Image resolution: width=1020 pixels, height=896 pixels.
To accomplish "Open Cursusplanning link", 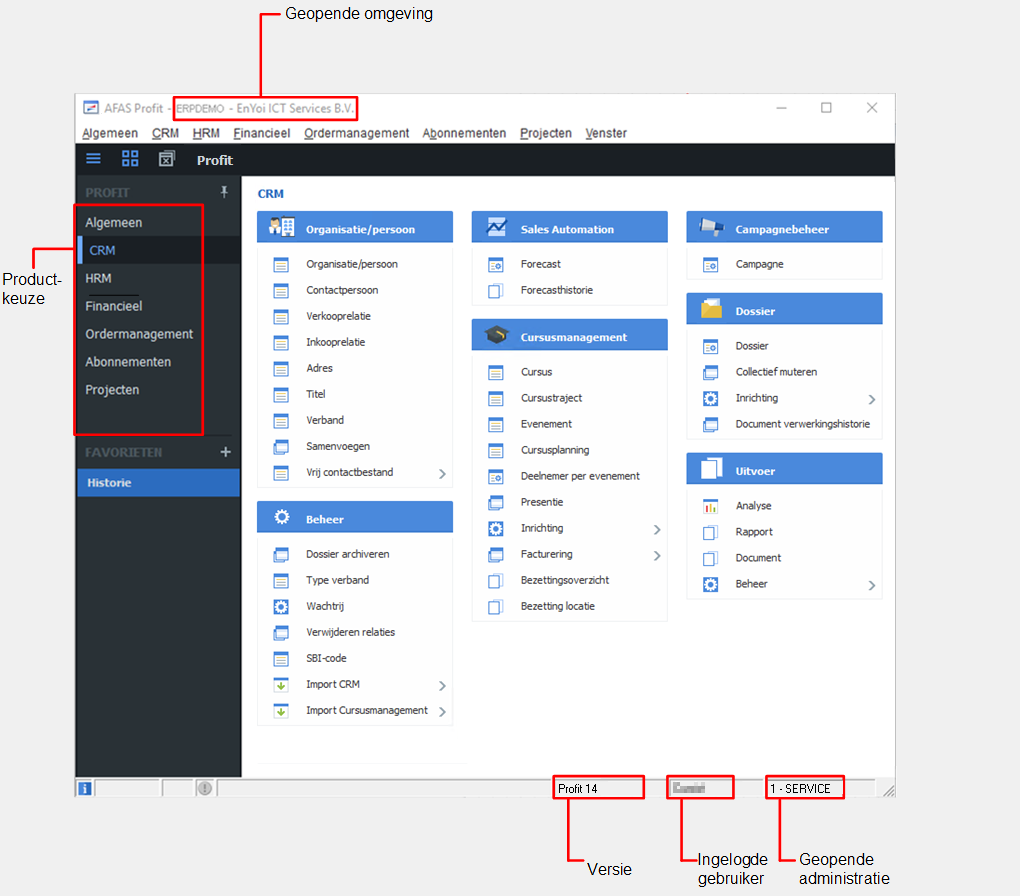I will click(x=555, y=450).
